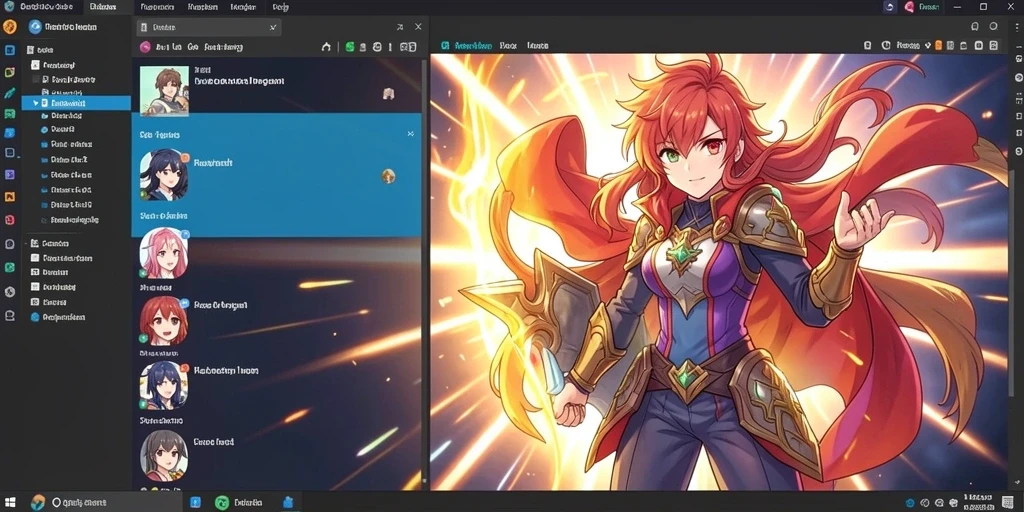
Task: Select the red-haired contact avatar
Action: 164,321
